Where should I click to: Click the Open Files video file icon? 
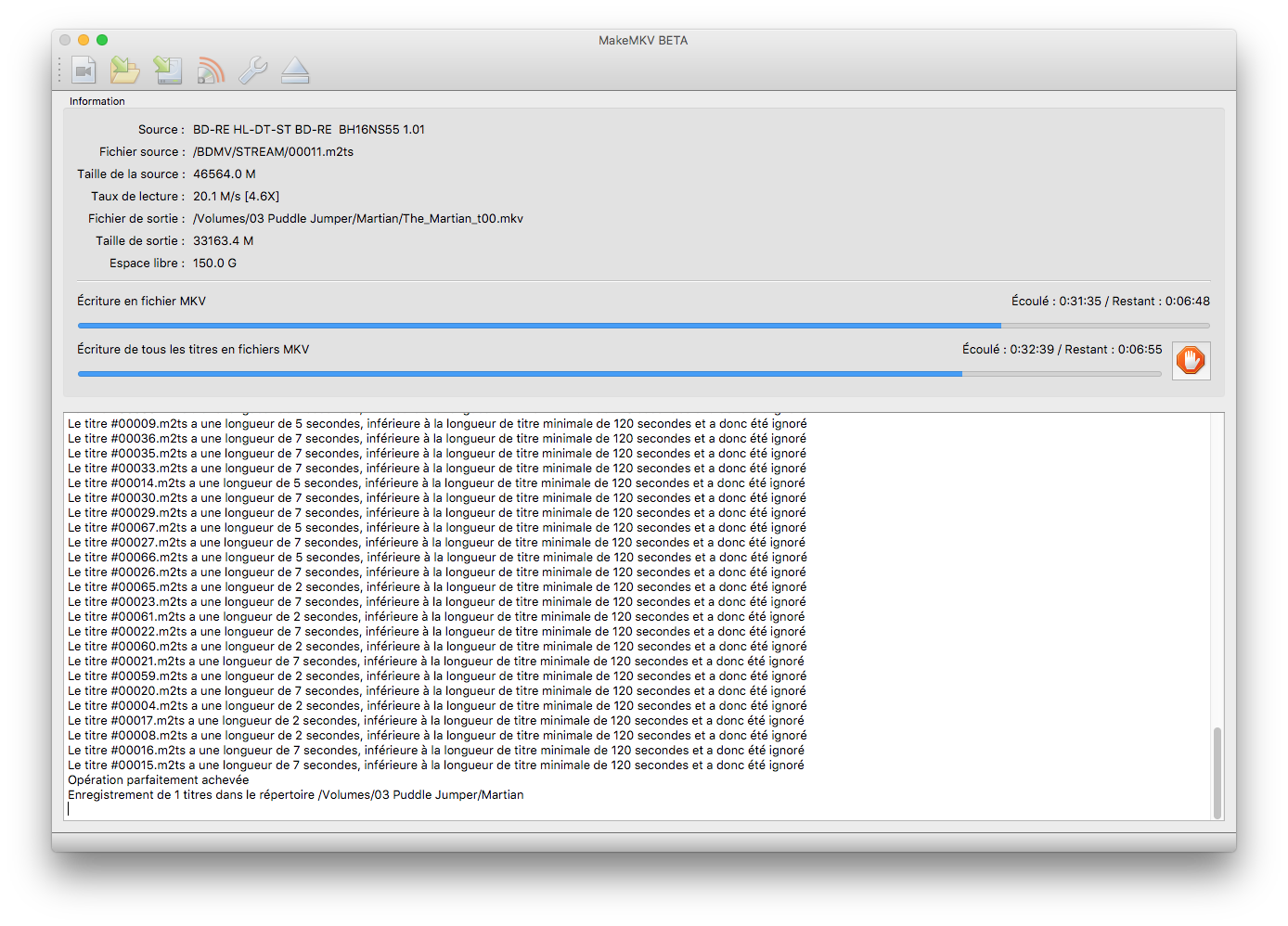click(84, 71)
